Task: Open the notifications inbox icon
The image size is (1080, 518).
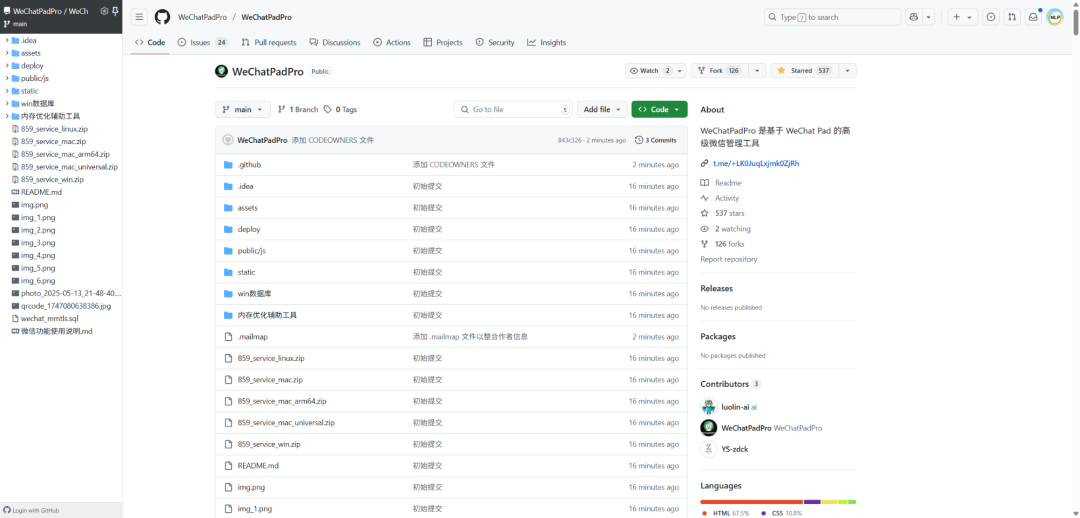Action: point(1033,17)
